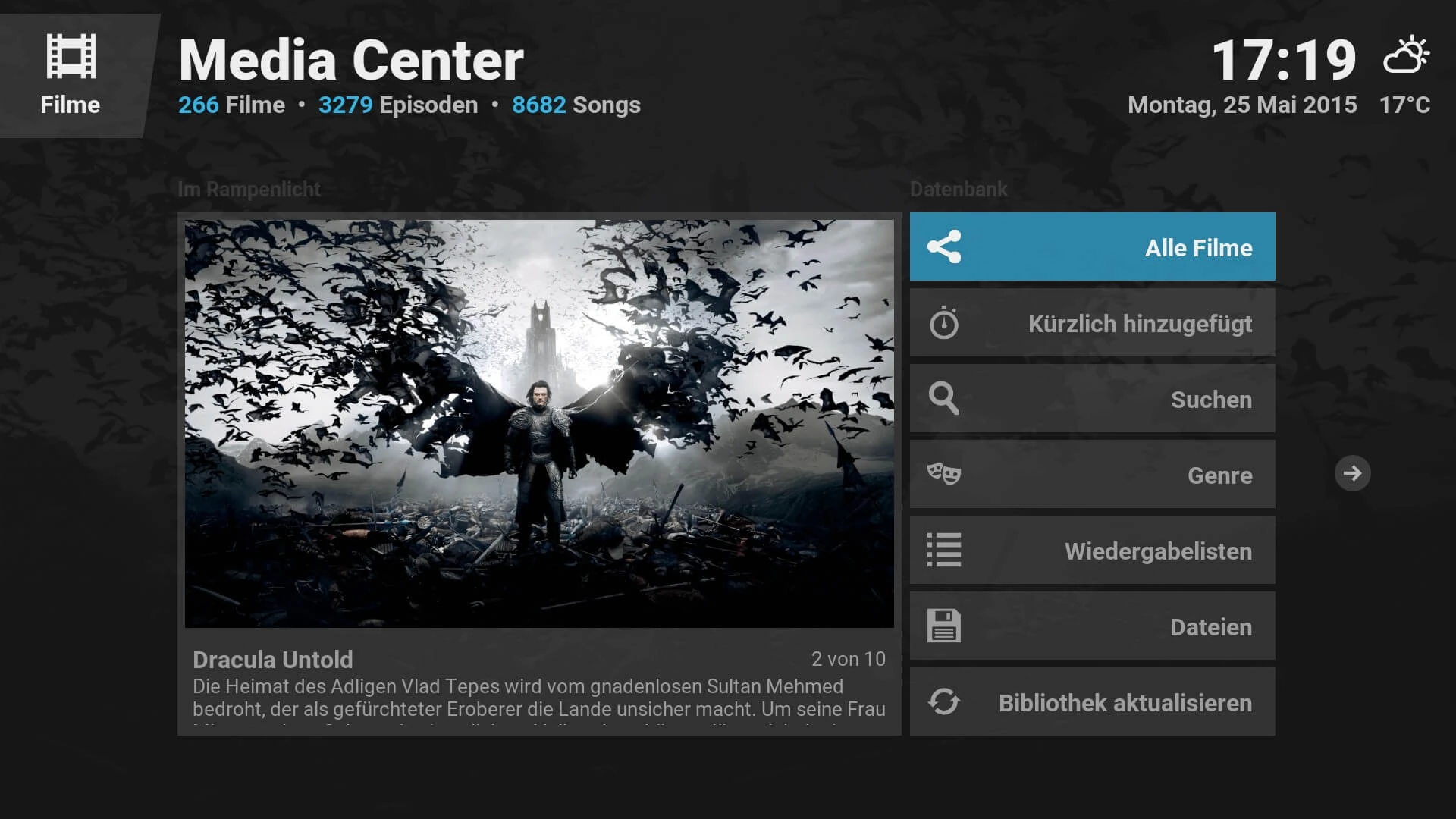Click Bibliothek aktualisieren
This screenshot has height=819, width=1456.
point(1093,701)
